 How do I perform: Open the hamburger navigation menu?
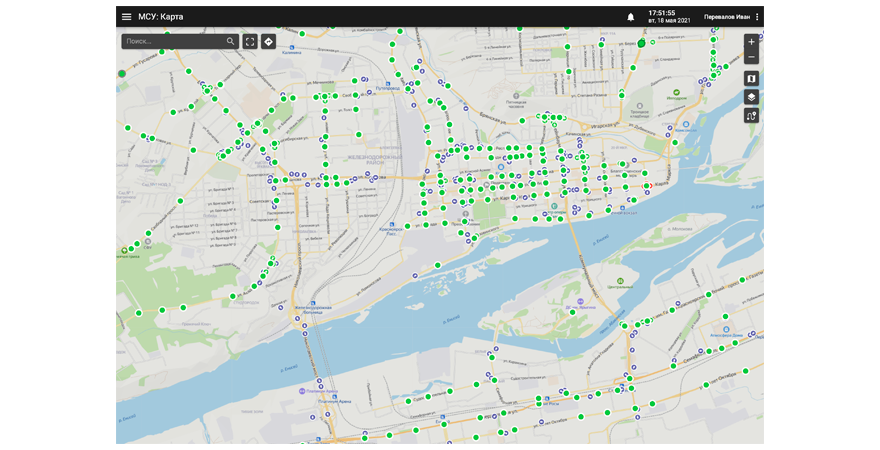tap(126, 17)
